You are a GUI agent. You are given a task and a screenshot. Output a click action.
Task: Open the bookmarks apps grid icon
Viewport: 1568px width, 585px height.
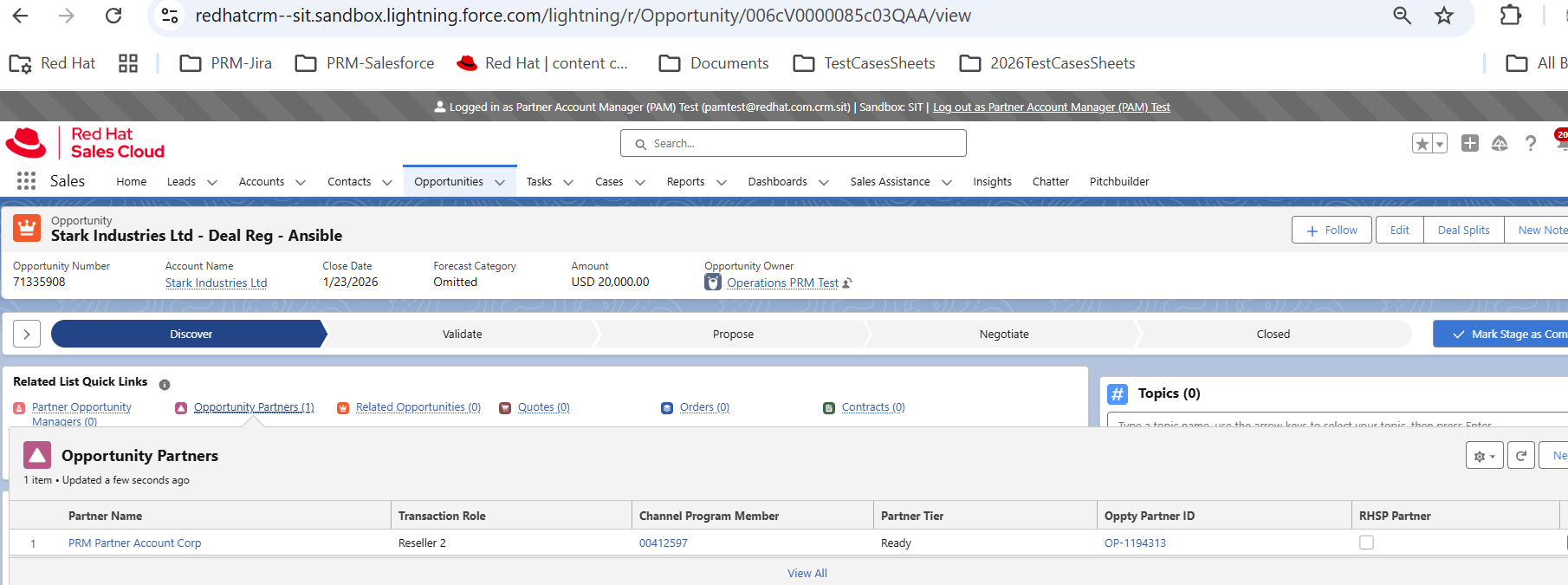coord(128,63)
